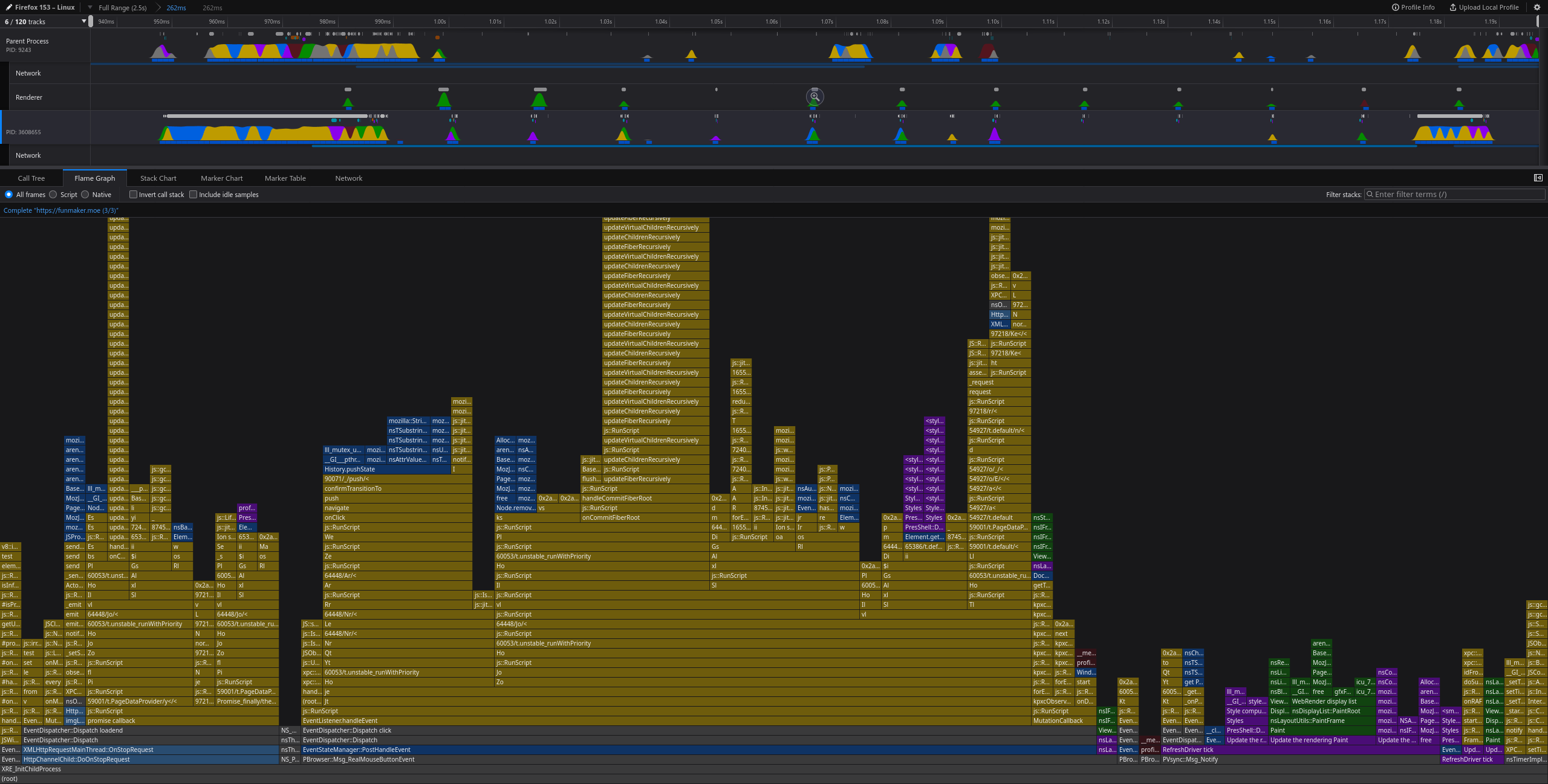The image size is (1548, 784).
Task: Click the left timeline selection handle
Action: (91, 22)
